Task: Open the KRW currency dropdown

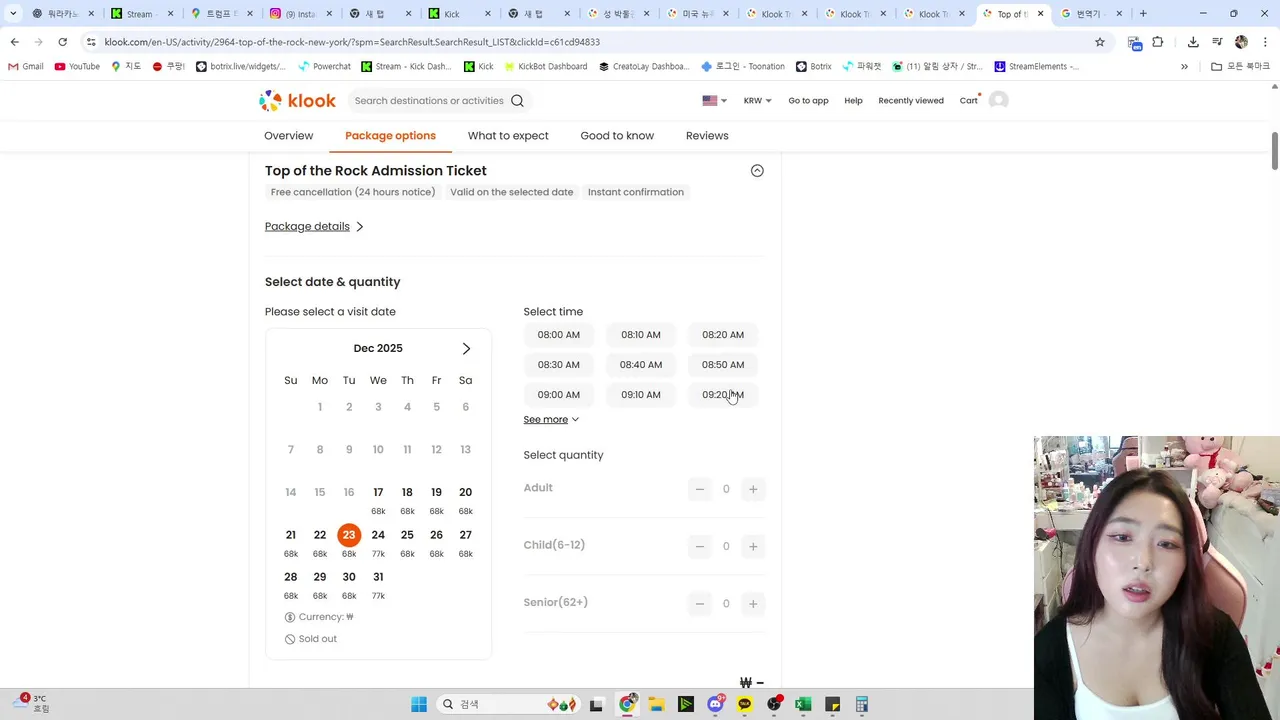Action: tap(757, 100)
